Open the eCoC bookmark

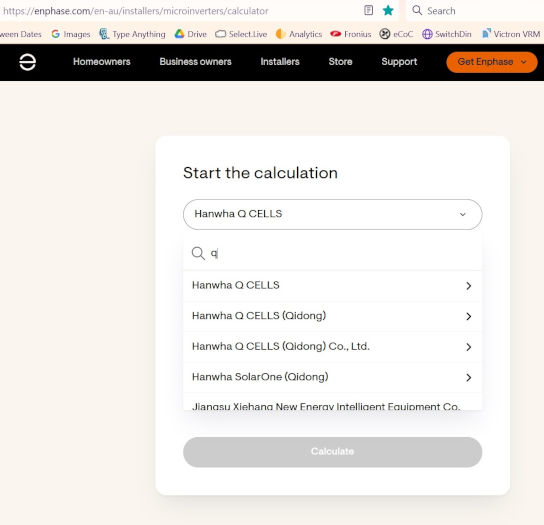396,34
